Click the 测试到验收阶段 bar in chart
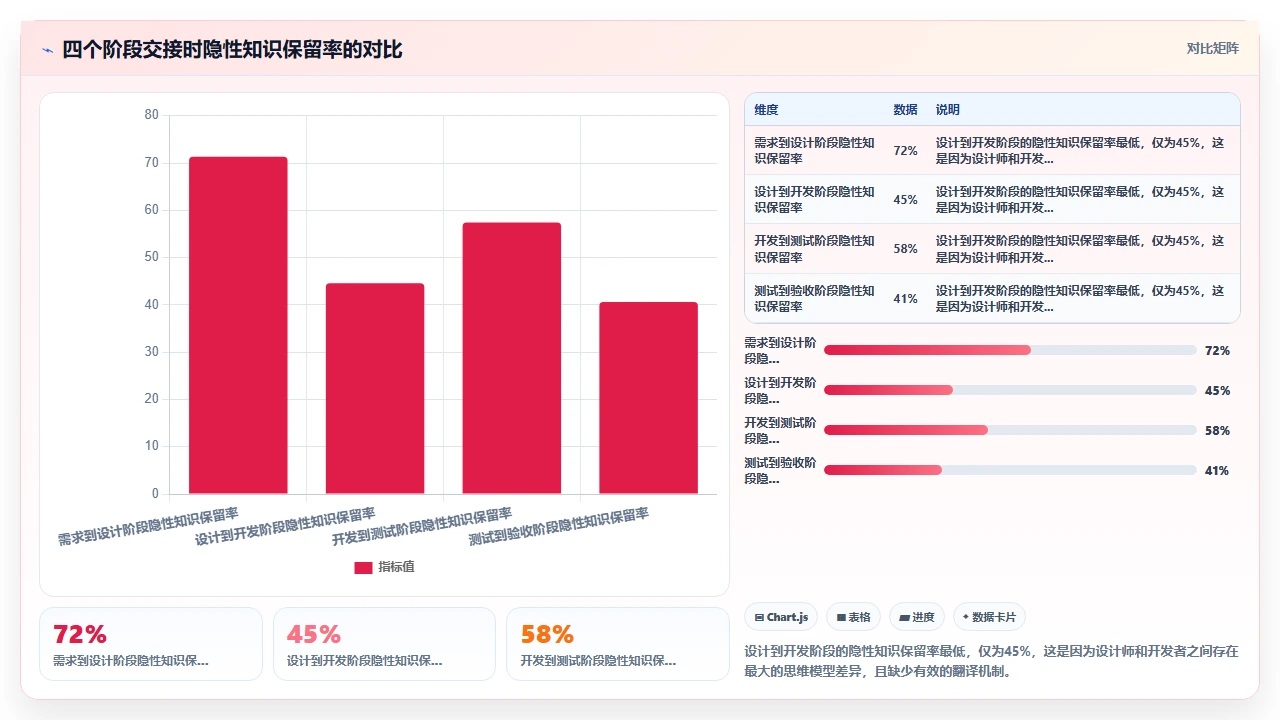 649,398
